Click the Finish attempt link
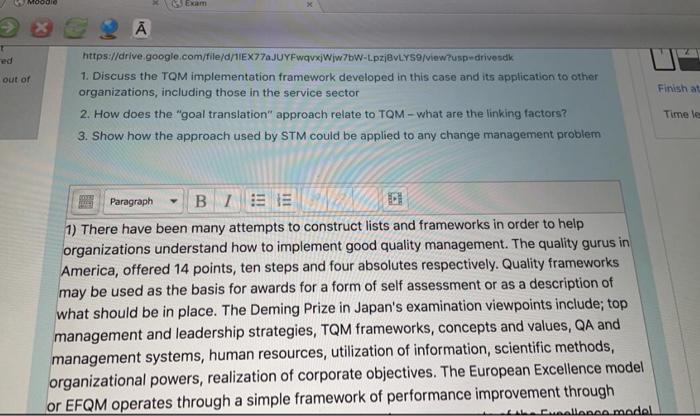This screenshot has height=416, width=700. (678, 88)
